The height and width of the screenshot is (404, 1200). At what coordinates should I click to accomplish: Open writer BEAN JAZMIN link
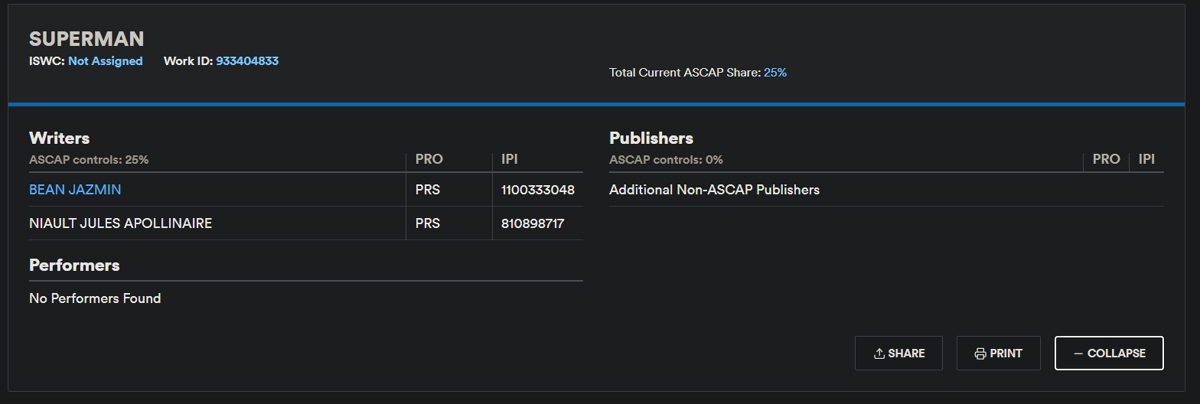pos(75,189)
